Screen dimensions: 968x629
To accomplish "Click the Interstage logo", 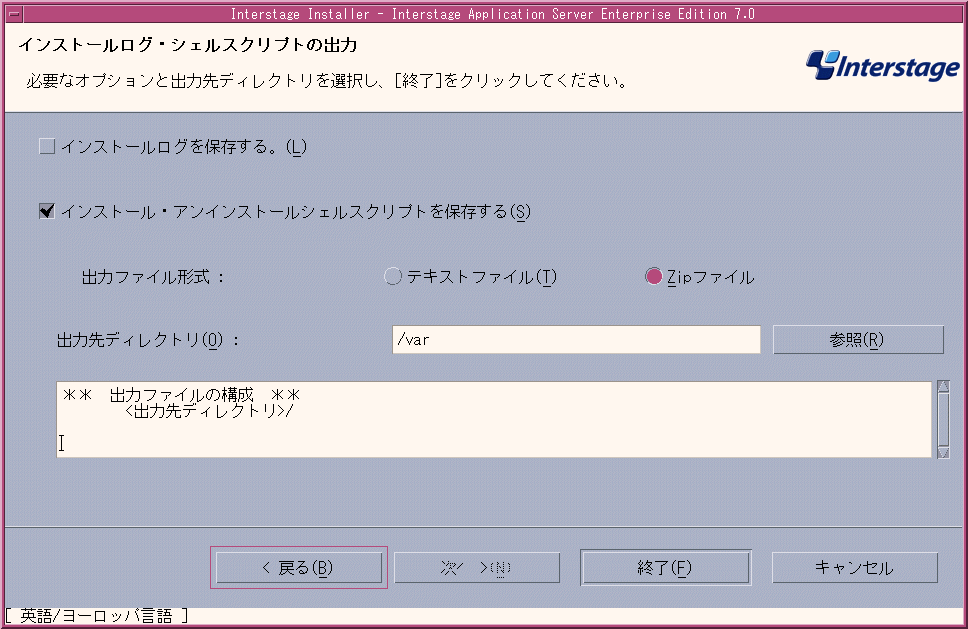I will [x=883, y=65].
